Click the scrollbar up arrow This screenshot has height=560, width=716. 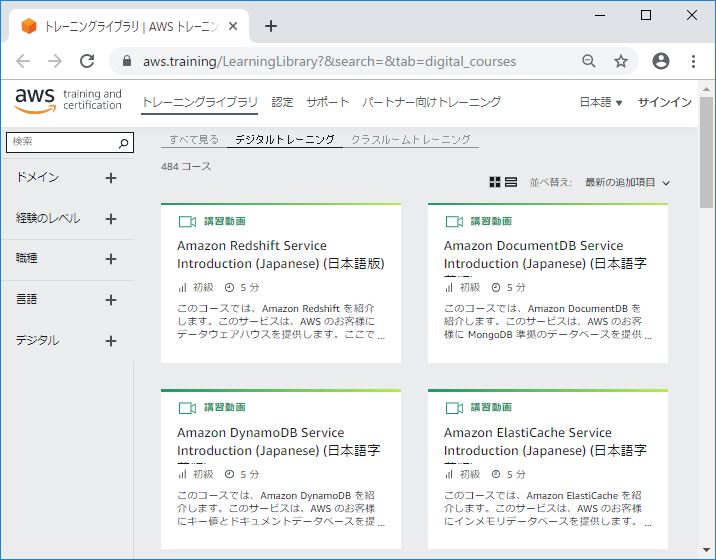706,89
